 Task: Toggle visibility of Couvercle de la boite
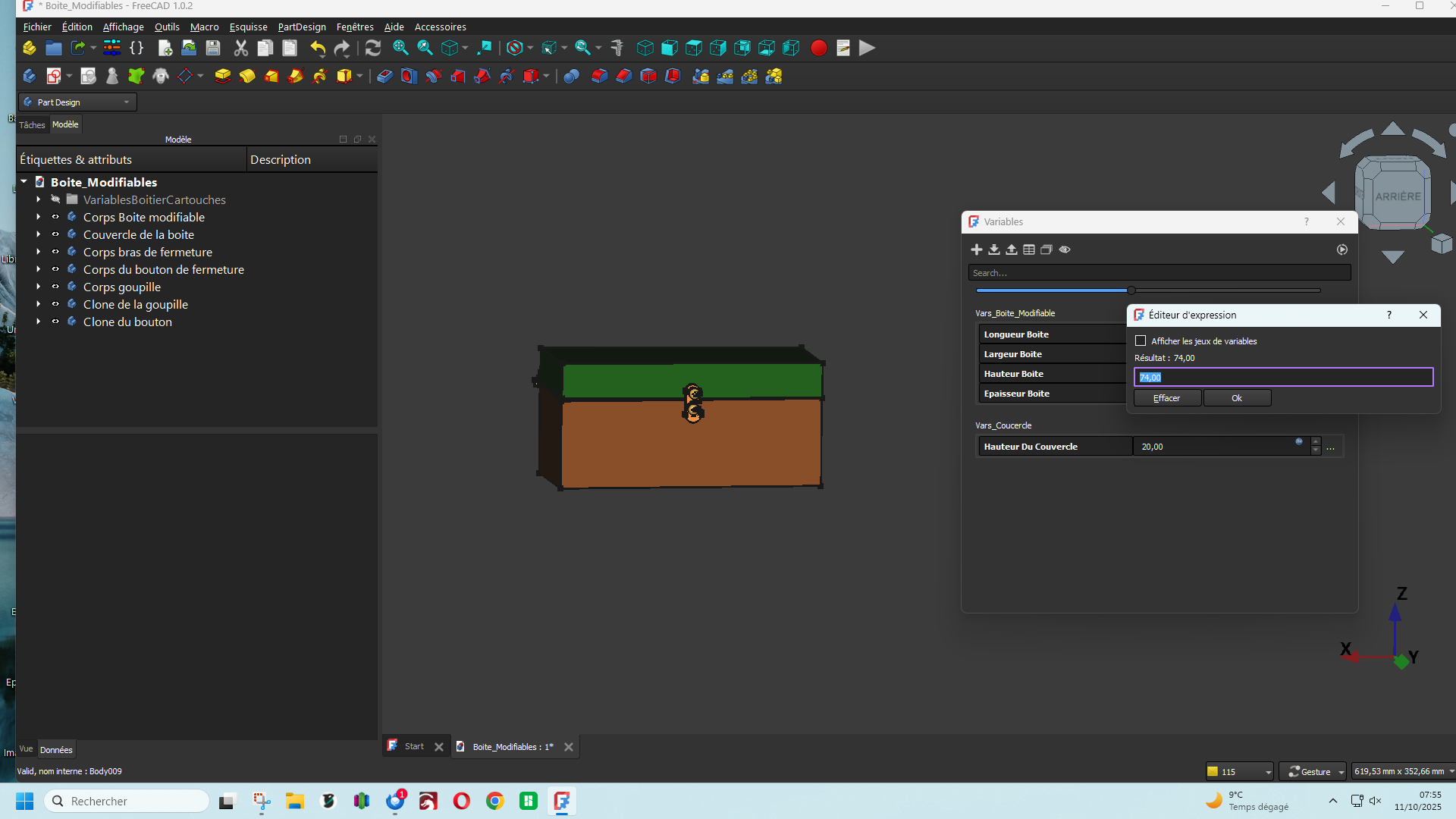point(55,234)
